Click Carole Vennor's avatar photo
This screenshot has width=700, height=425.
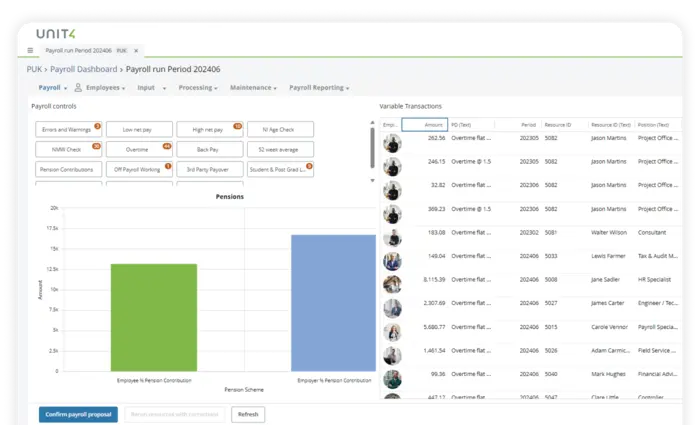(x=392, y=333)
